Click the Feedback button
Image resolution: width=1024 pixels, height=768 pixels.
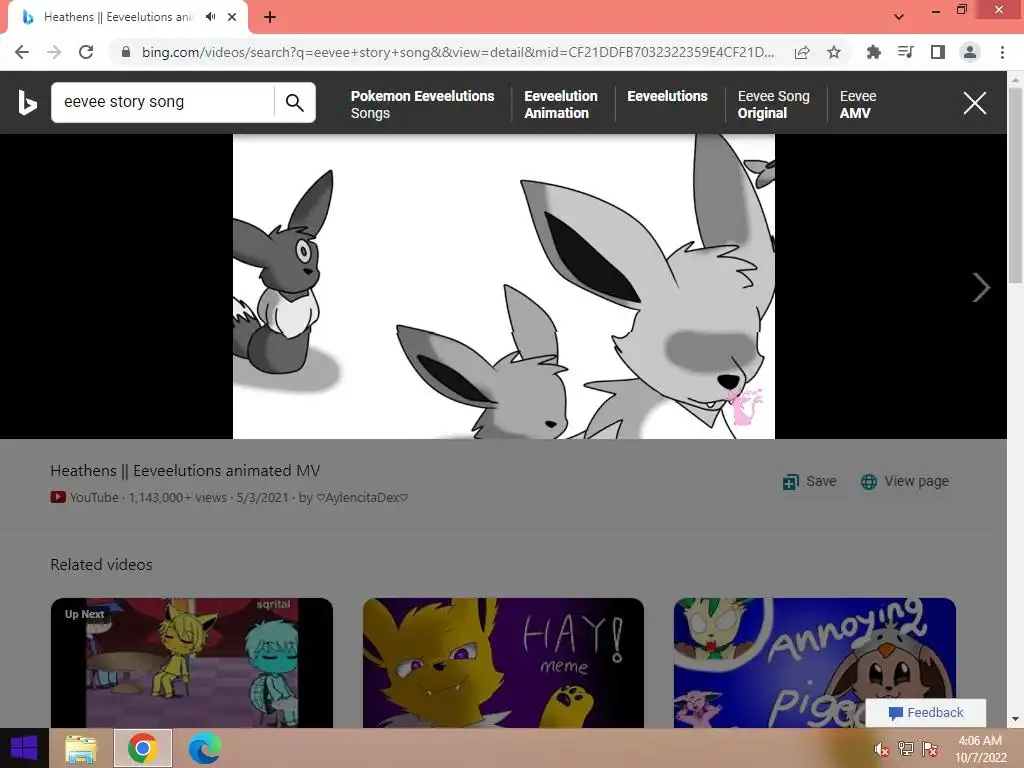point(926,712)
